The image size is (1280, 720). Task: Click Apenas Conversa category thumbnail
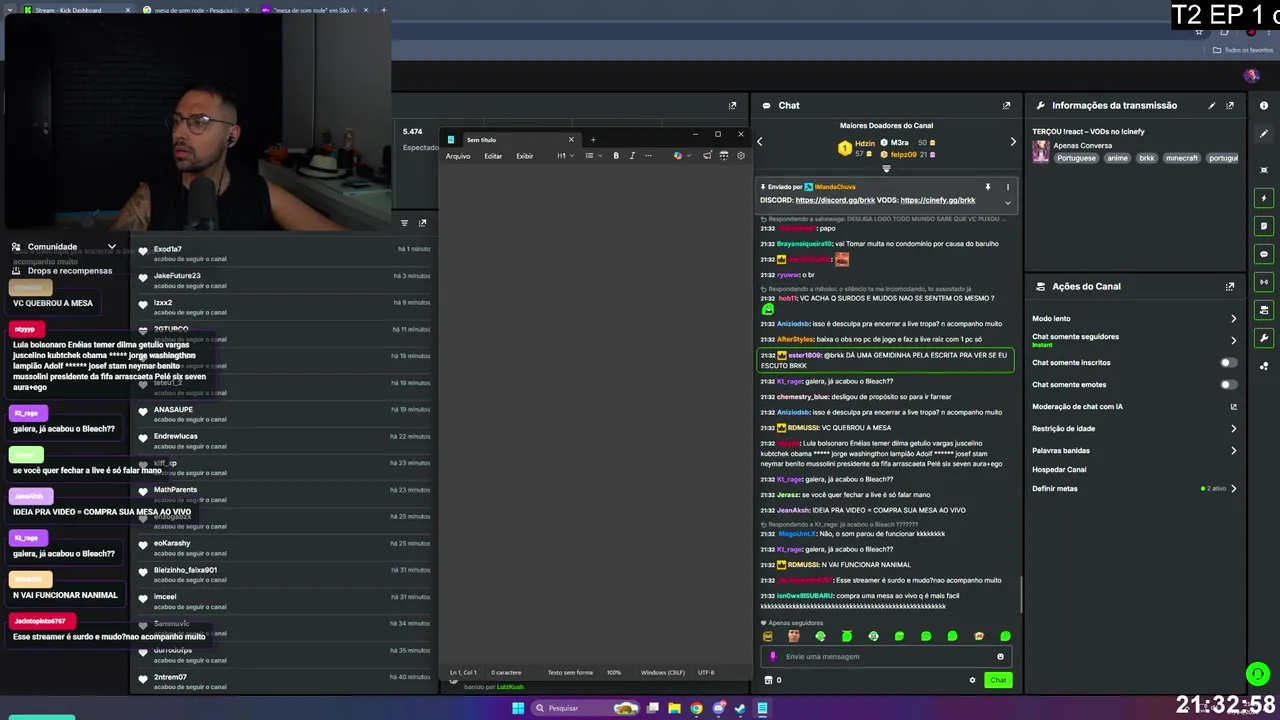[1041, 151]
